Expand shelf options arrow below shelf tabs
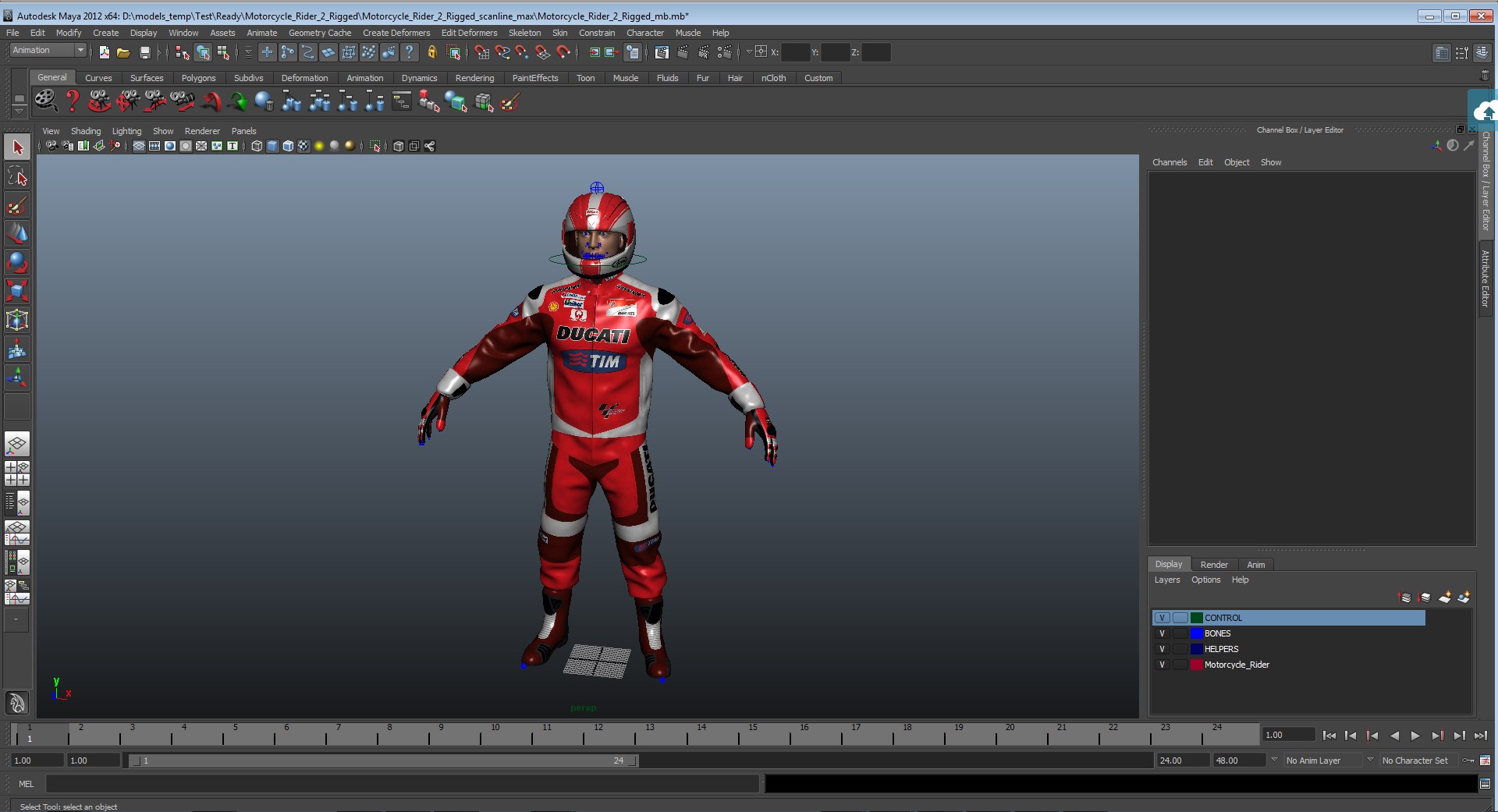 click(x=19, y=111)
